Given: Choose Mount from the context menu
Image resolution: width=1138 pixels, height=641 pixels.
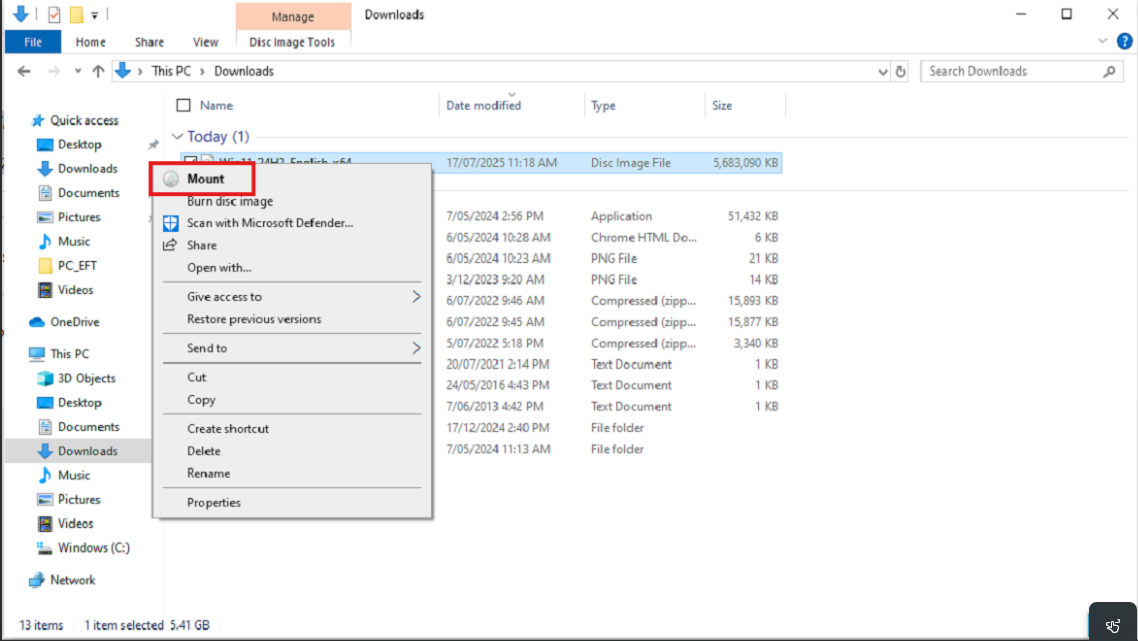Looking at the screenshot, I should coord(205,179).
